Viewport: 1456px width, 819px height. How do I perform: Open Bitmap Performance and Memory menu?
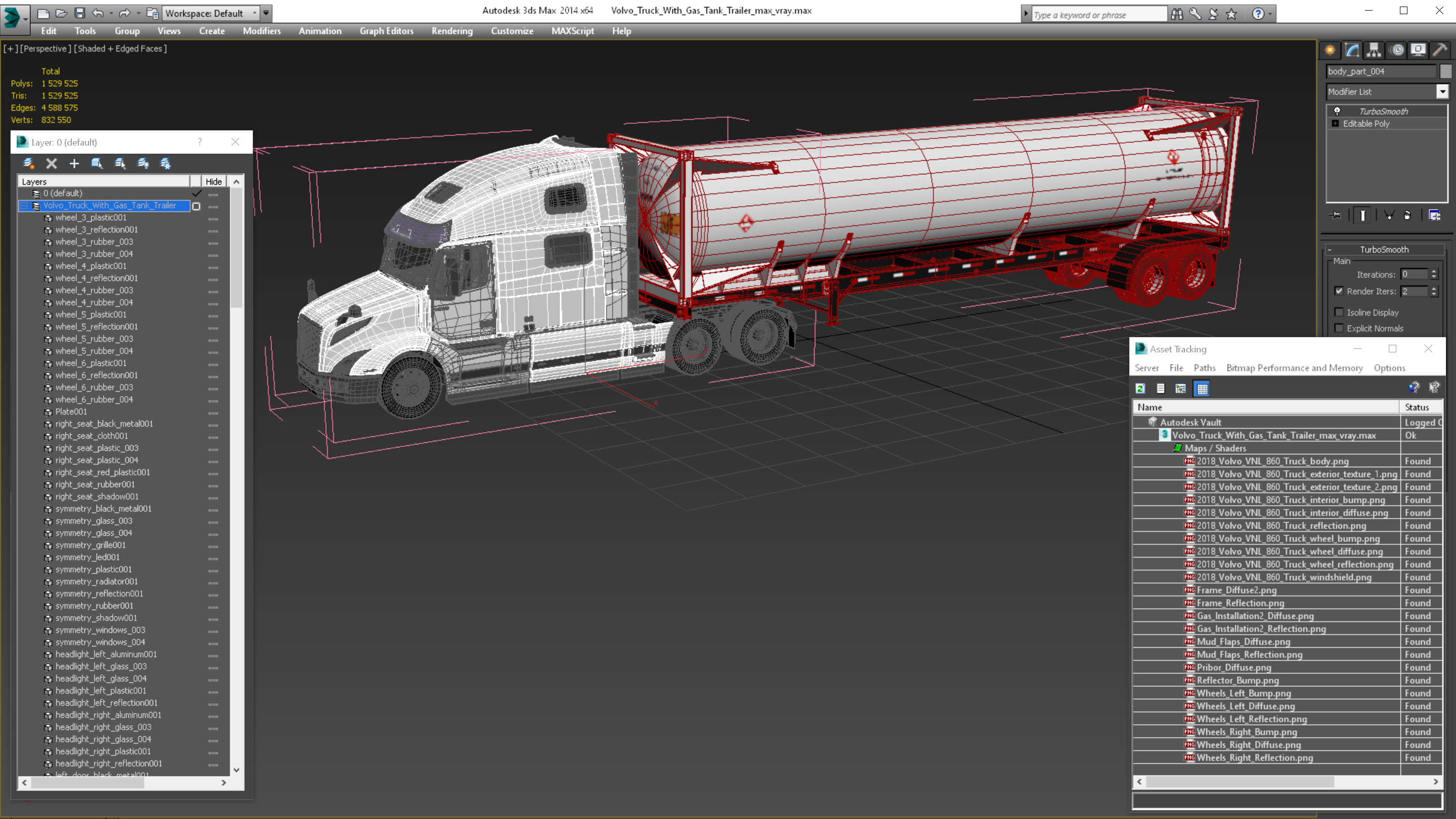tap(1294, 368)
